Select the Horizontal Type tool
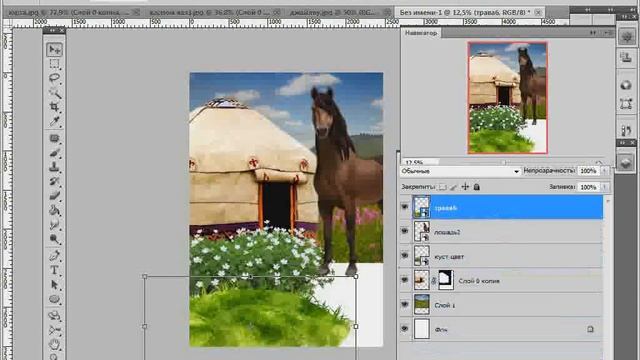Viewport: 640px width, 360px height. [54, 270]
